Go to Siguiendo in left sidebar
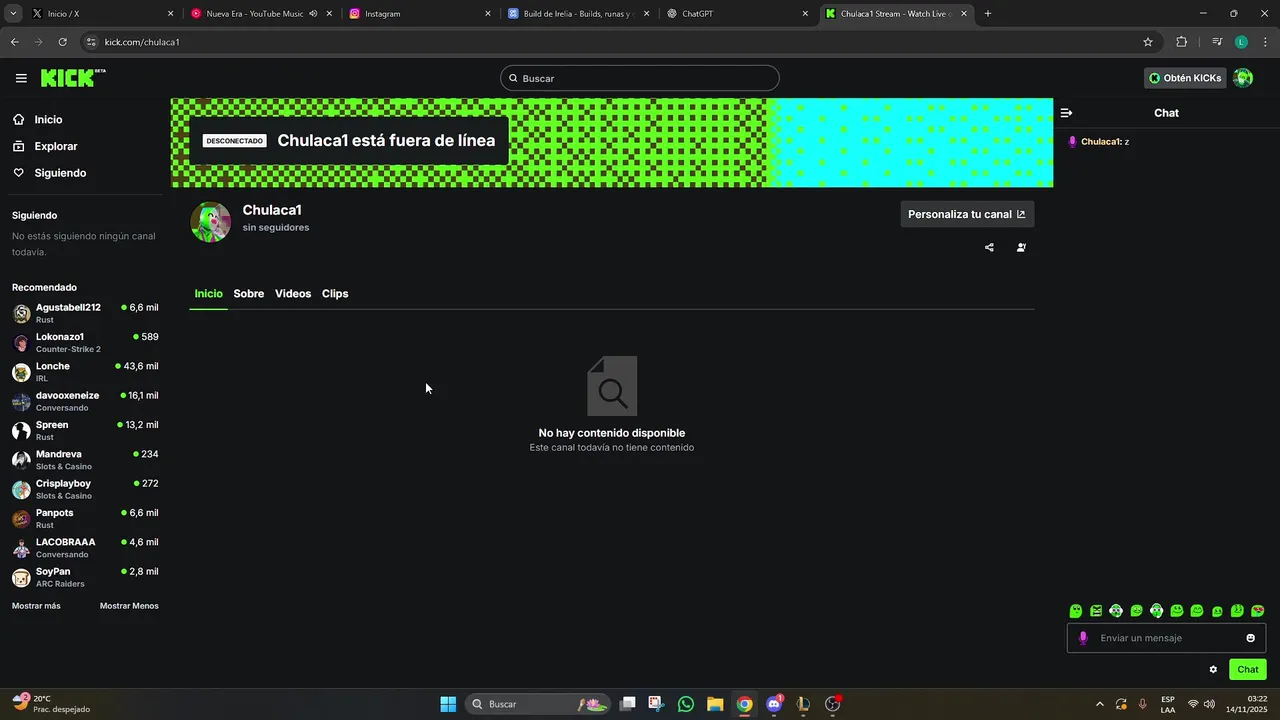This screenshot has height=720, width=1280. [x=49, y=173]
